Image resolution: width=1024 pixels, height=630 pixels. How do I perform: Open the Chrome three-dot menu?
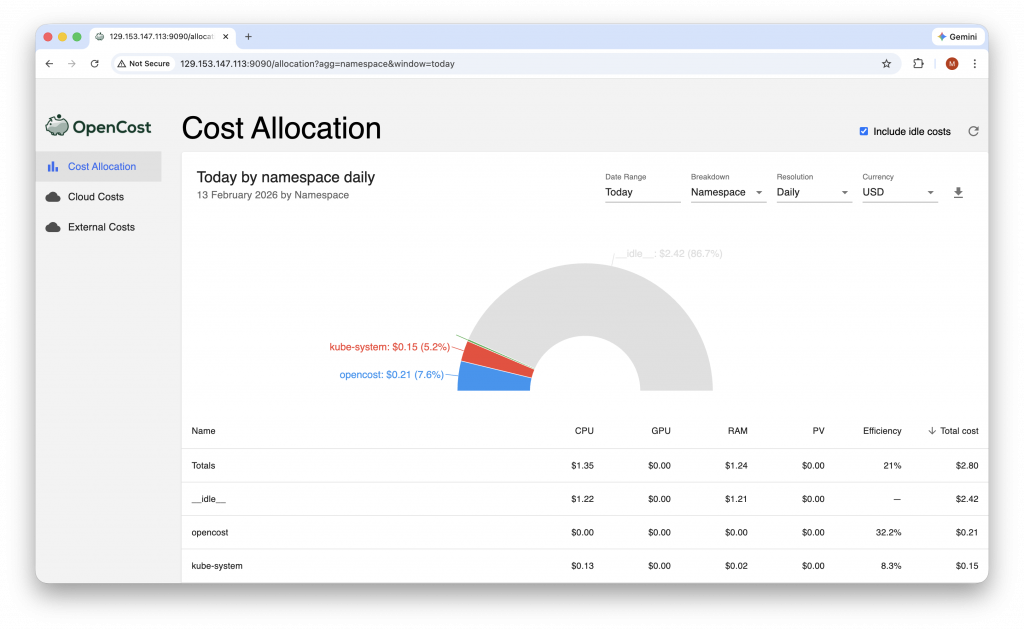point(974,63)
